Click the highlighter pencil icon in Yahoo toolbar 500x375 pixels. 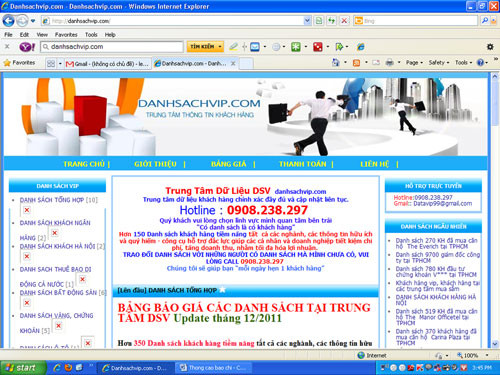coord(233,47)
